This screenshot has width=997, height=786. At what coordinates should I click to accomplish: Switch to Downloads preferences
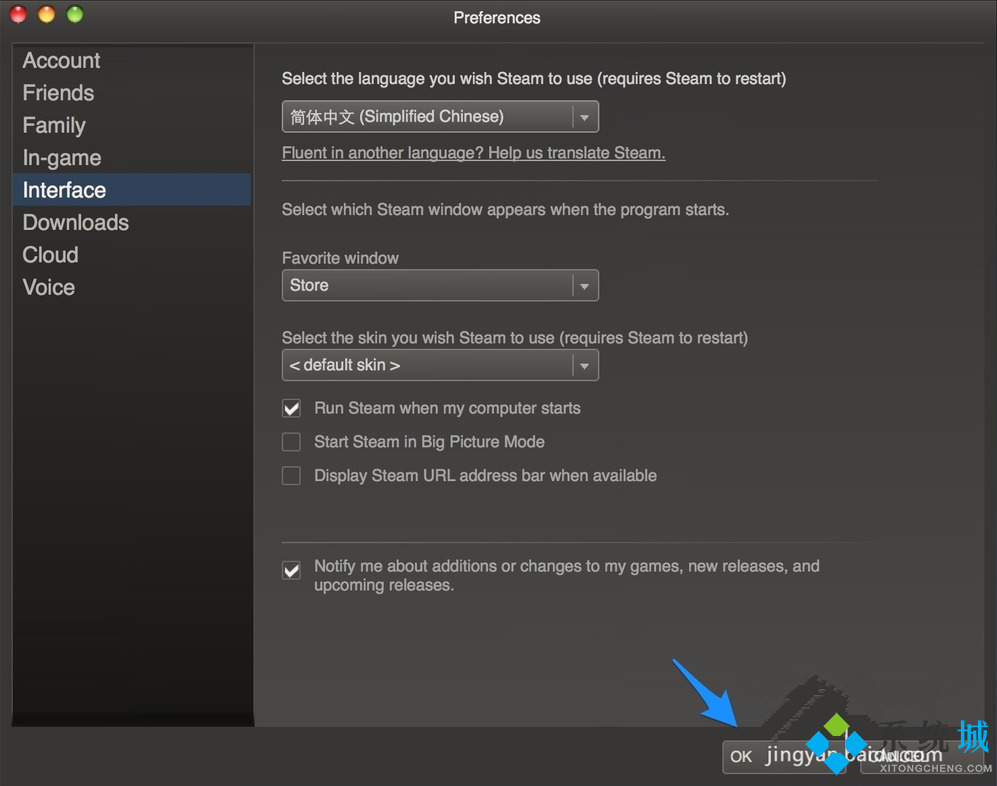(x=131, y=223)
